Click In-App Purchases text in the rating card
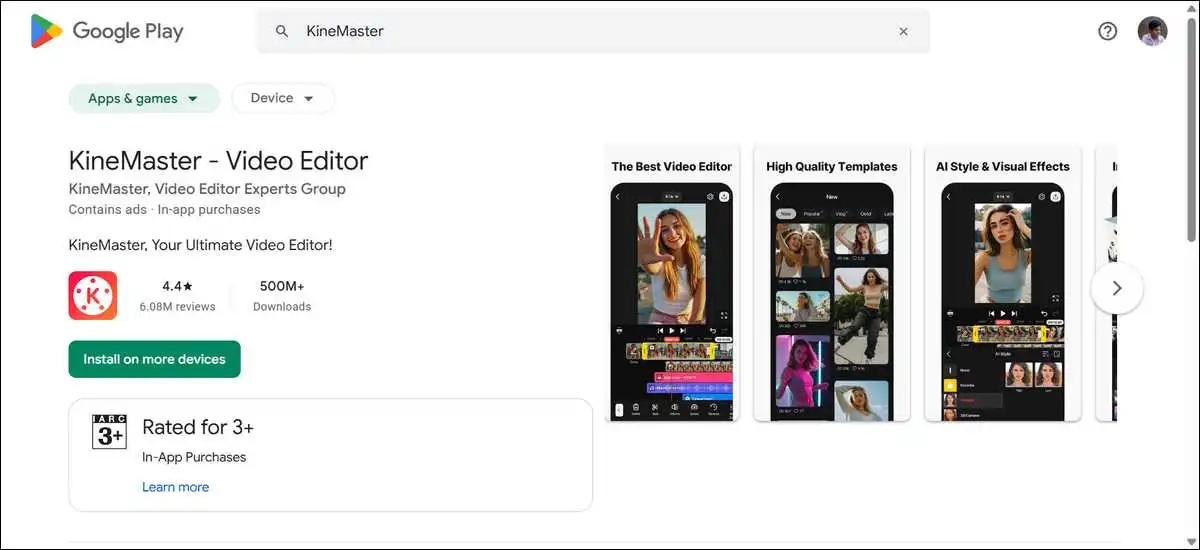 click(194, 457)
